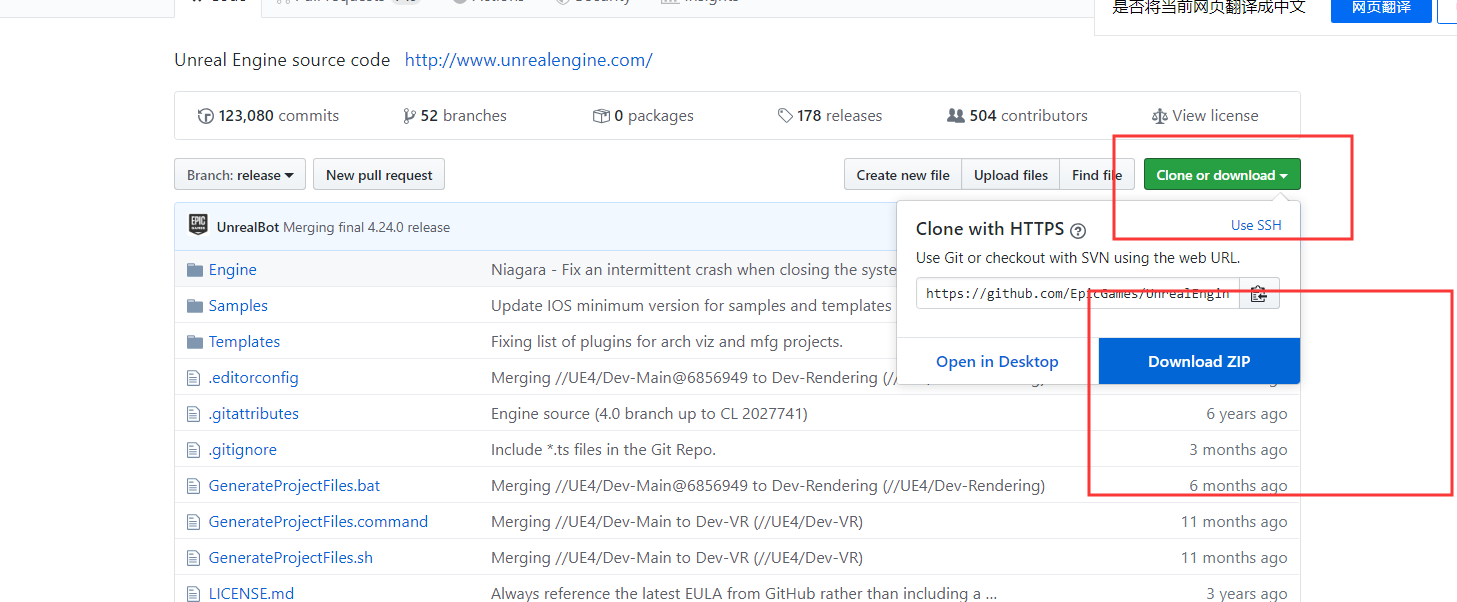Click the .gitattributes file icon

click(x=194, y=414)
